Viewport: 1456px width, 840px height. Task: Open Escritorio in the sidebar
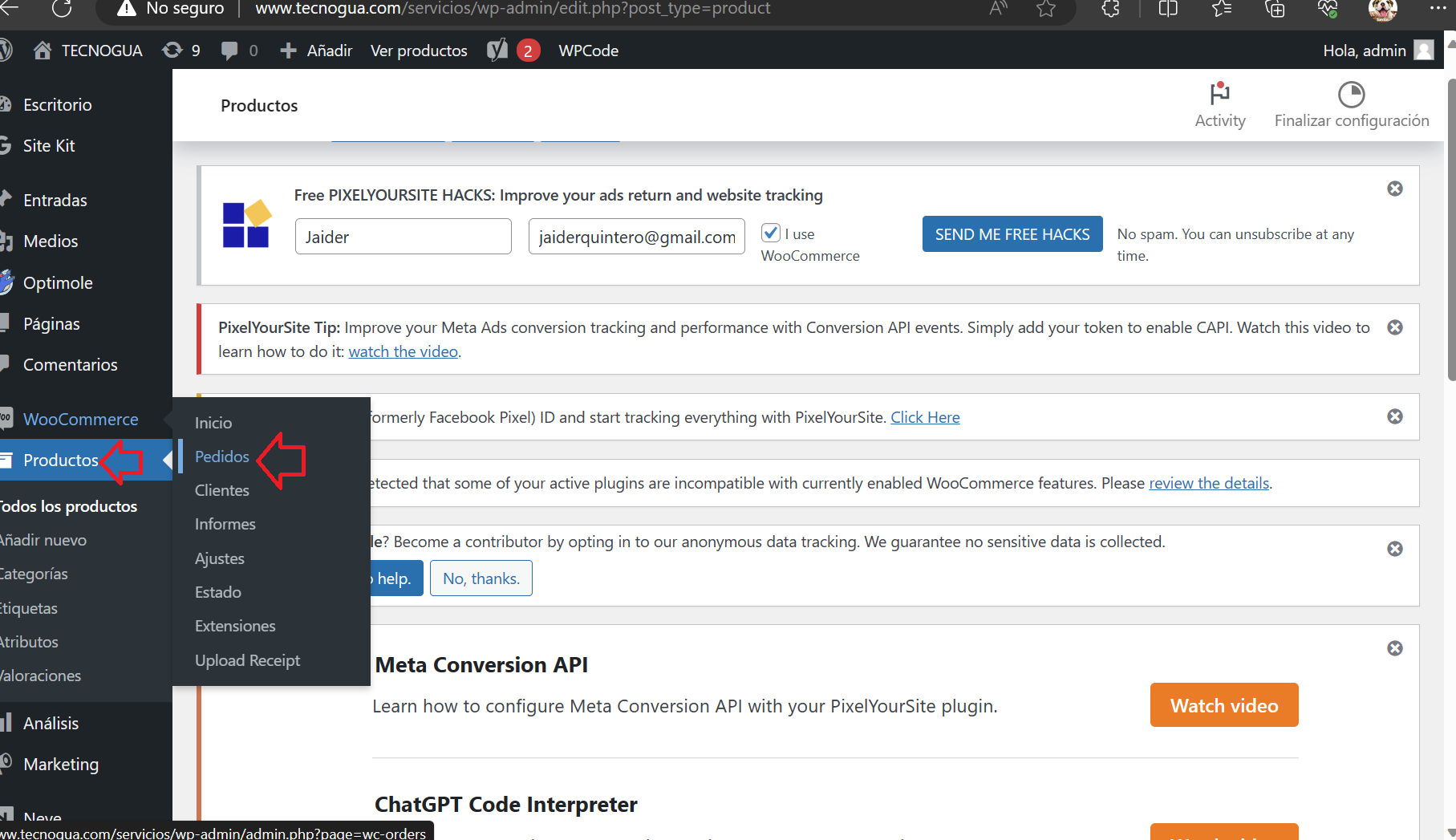tap(58, 105)
